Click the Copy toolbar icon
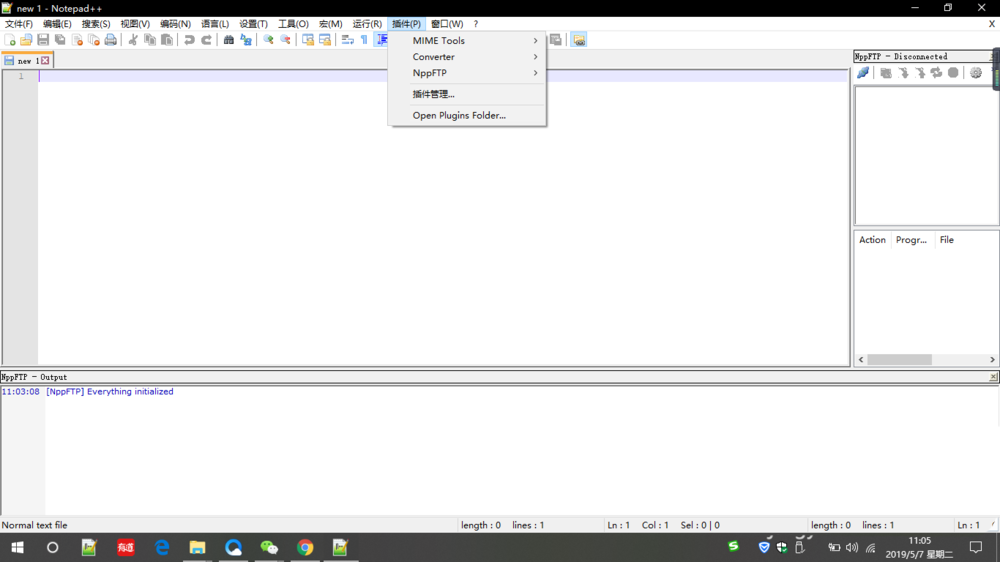1000x562 pixels. (x=150, y=40)
